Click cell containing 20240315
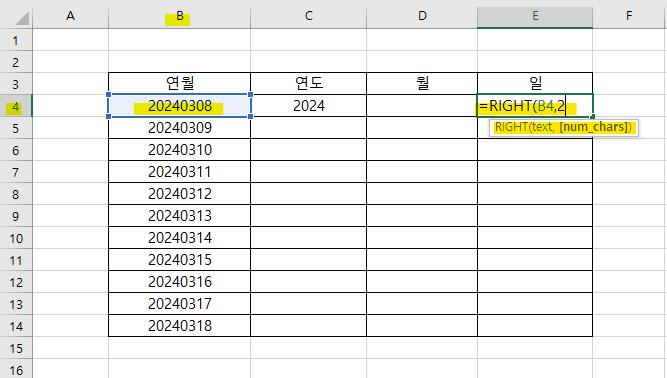The image size is (667, 378). (x=180, y=260)
